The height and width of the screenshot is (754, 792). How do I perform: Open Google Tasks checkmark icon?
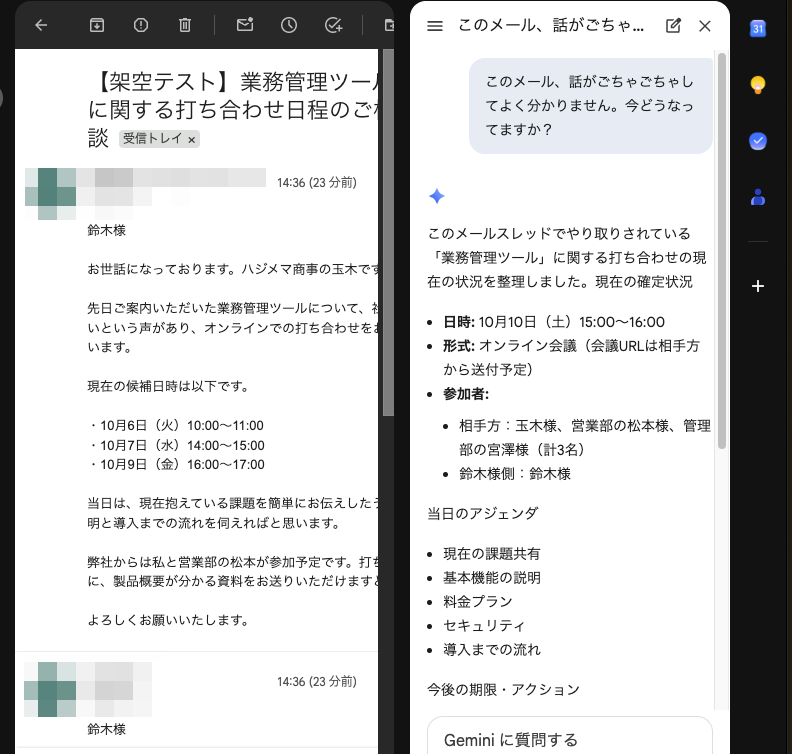(758, 141)
